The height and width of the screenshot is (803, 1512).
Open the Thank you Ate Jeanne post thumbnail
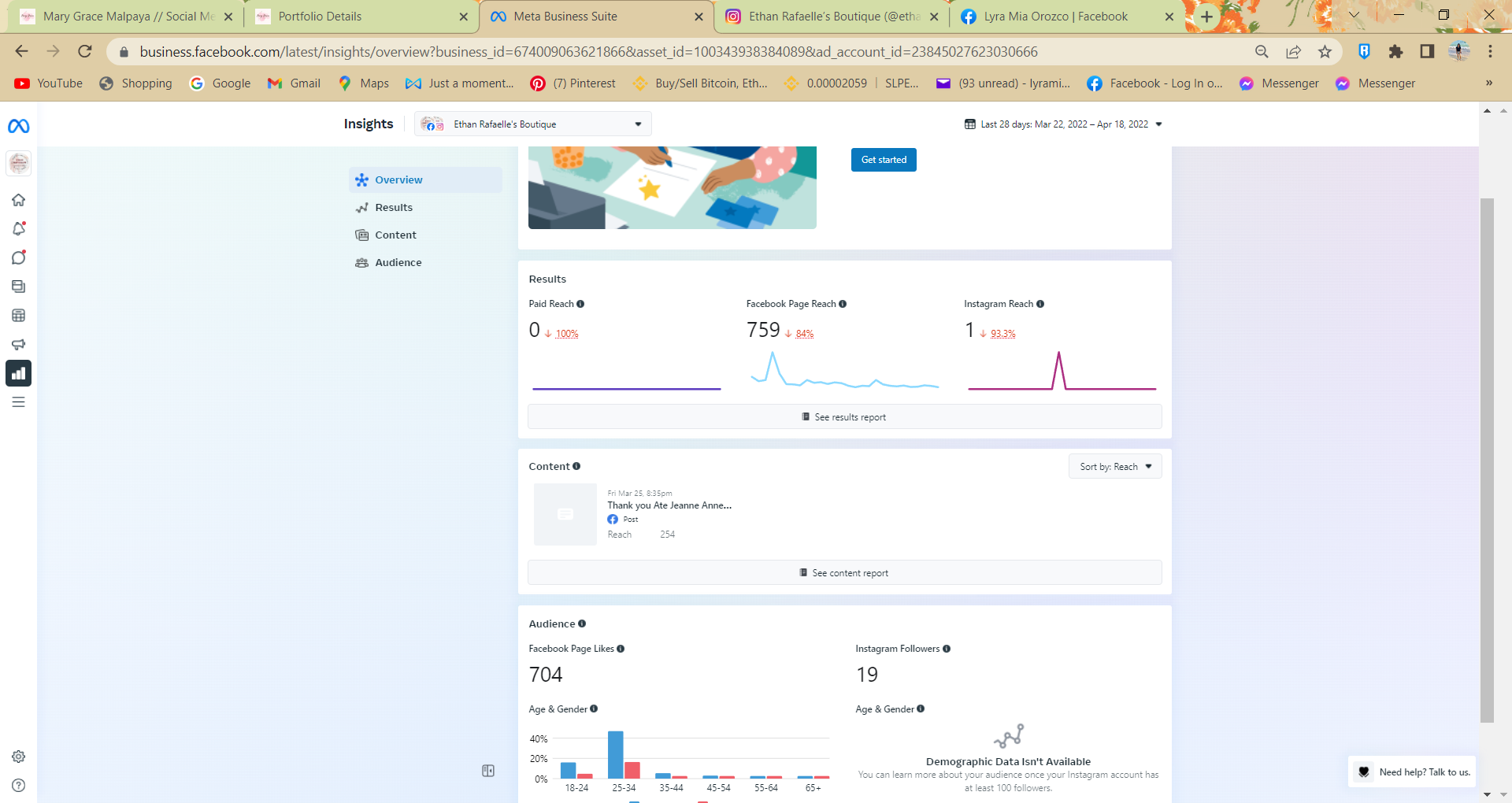[x=565, y=514]
